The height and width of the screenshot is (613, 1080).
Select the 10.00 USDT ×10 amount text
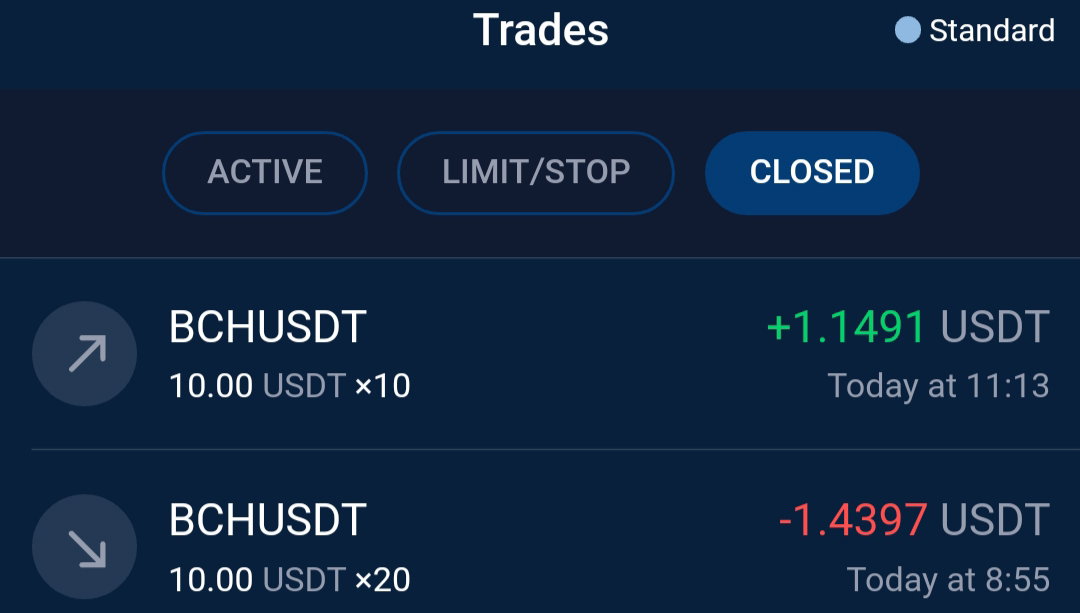point(290,386)
